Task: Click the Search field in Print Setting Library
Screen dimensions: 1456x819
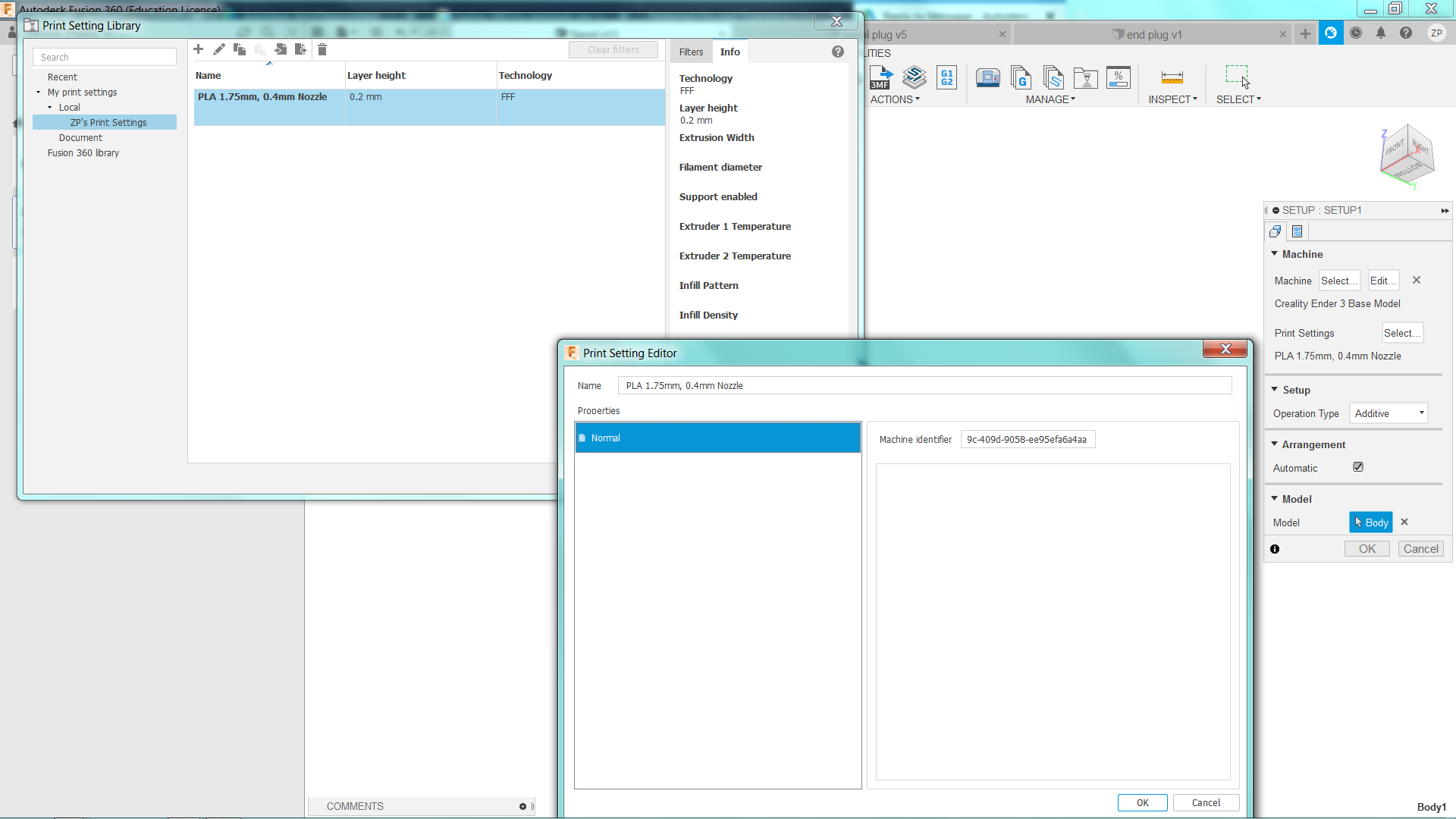Action: pyautogui.click(x=105, y=57)
